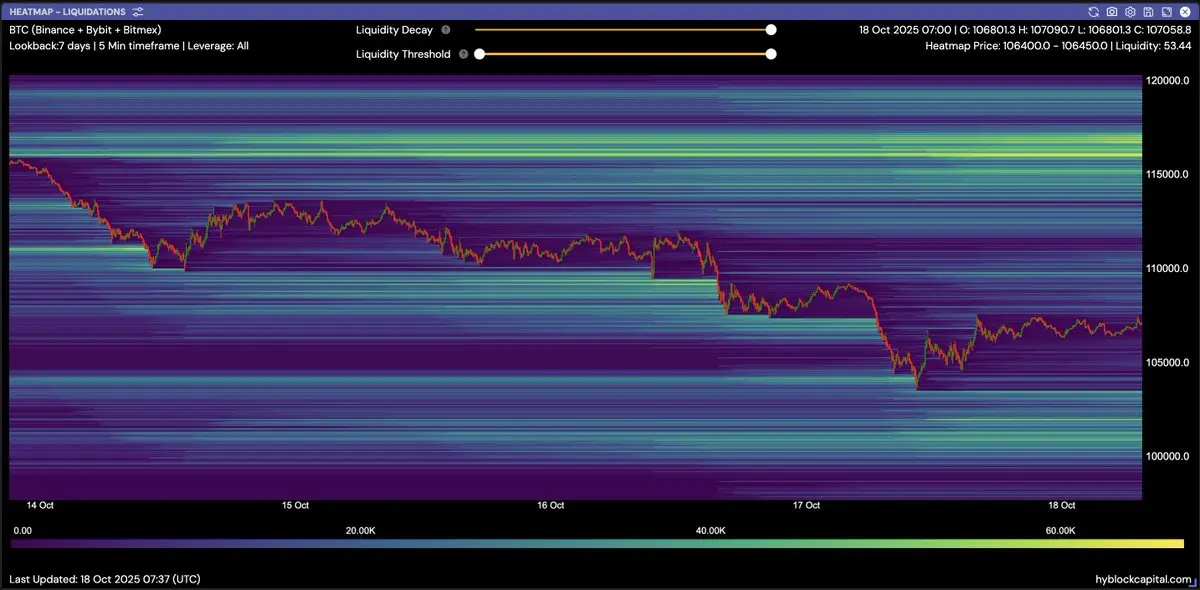
Task: Click the Liquidity Threshold left slider handle
Action: pos(479,54)
